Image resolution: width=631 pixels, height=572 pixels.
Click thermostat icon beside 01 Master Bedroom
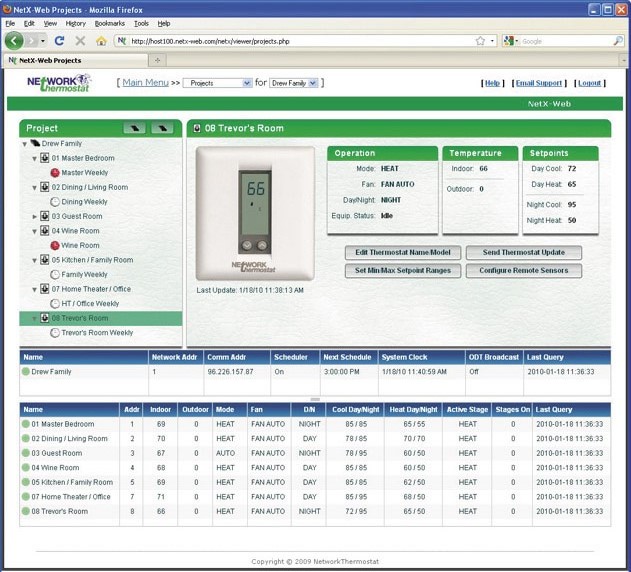tap(45, 158)
